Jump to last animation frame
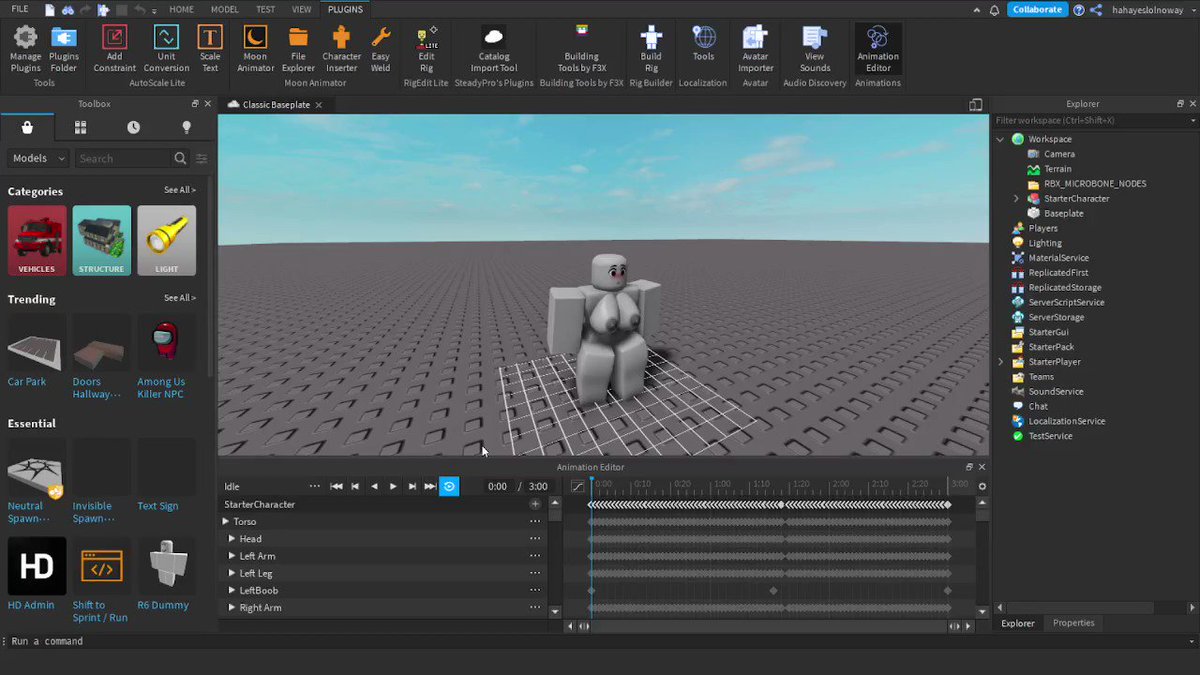 click(x=430, y=486)
